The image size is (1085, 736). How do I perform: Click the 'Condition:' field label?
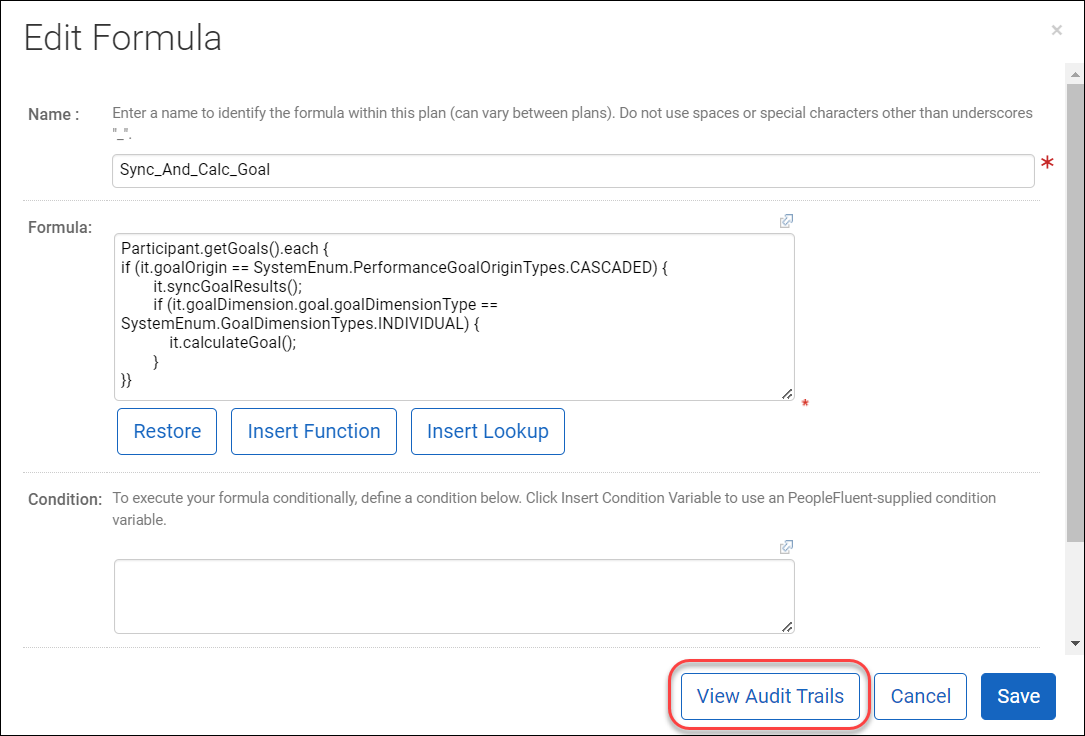65,499
